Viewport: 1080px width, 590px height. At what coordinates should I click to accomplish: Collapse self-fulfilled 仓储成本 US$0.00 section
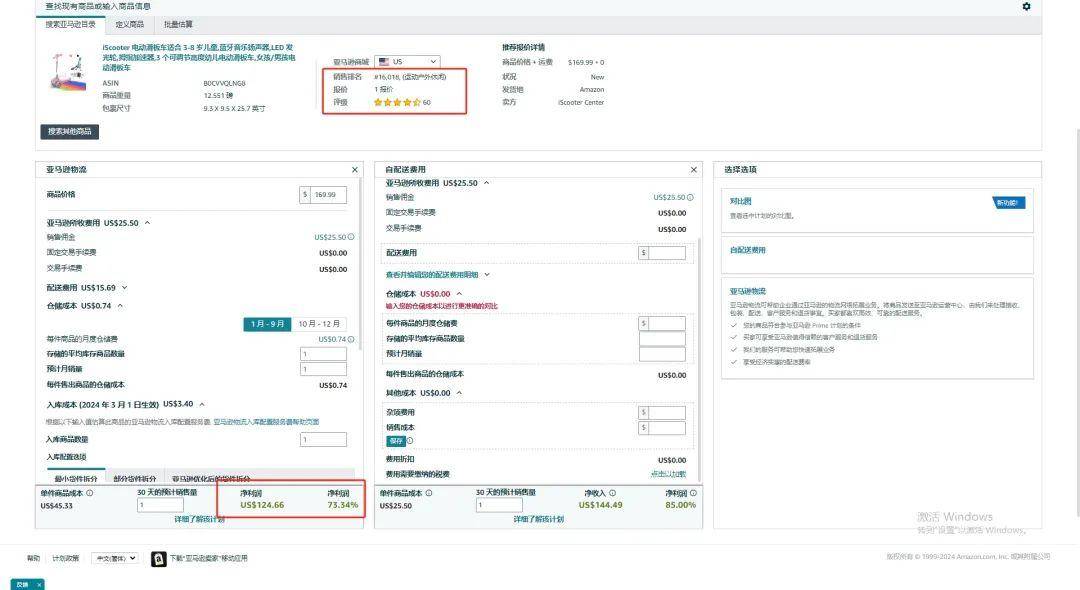click(459, 294)
